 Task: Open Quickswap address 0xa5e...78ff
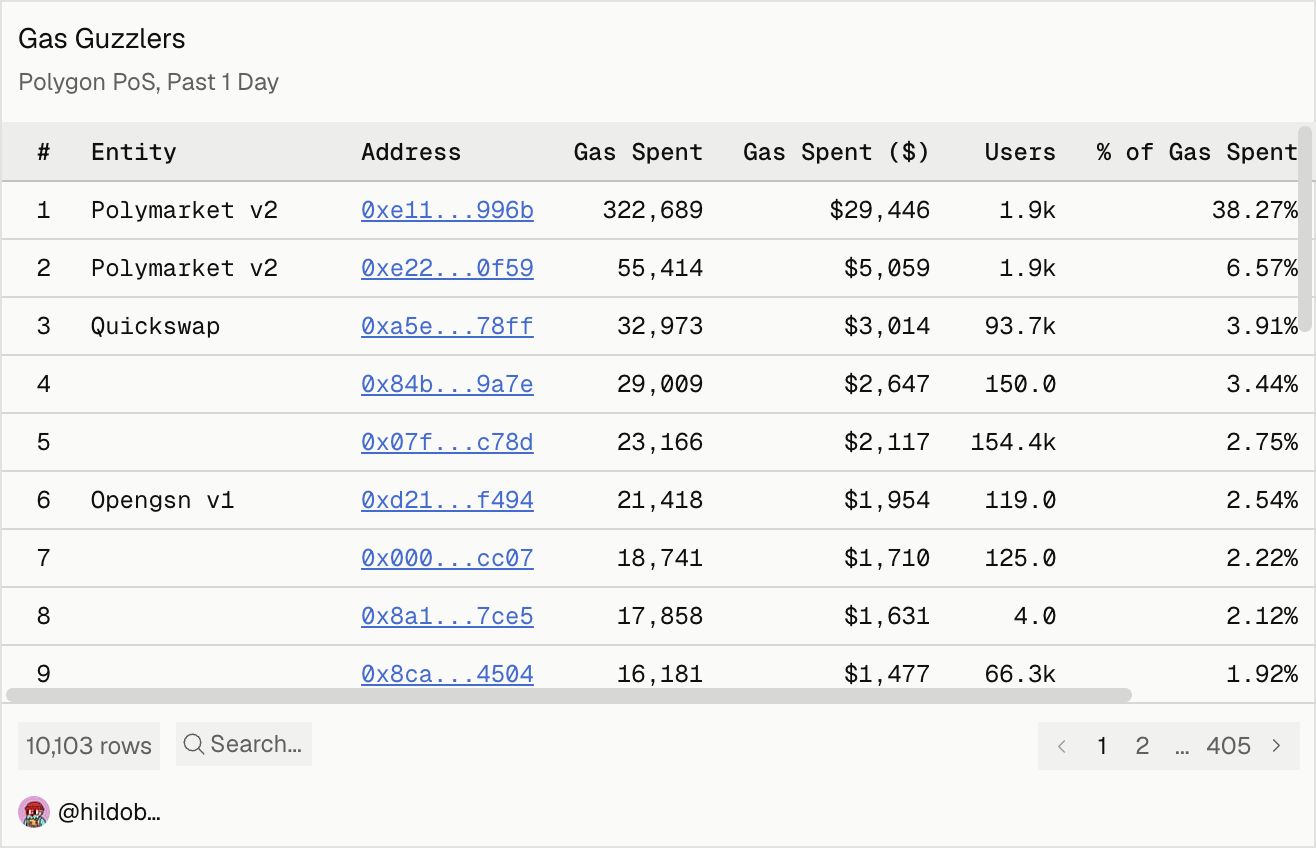coord(447,326)
